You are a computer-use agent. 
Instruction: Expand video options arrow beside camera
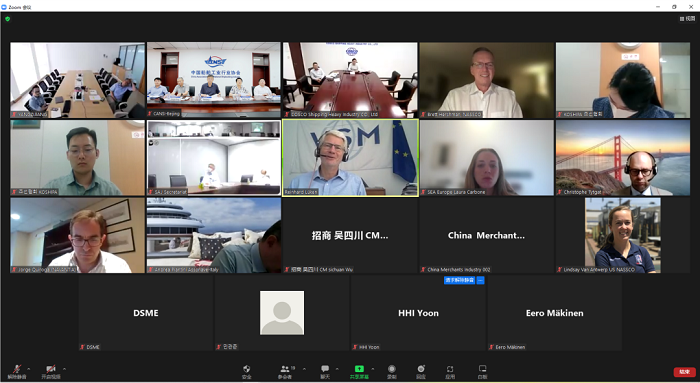[x=64, y=369]
